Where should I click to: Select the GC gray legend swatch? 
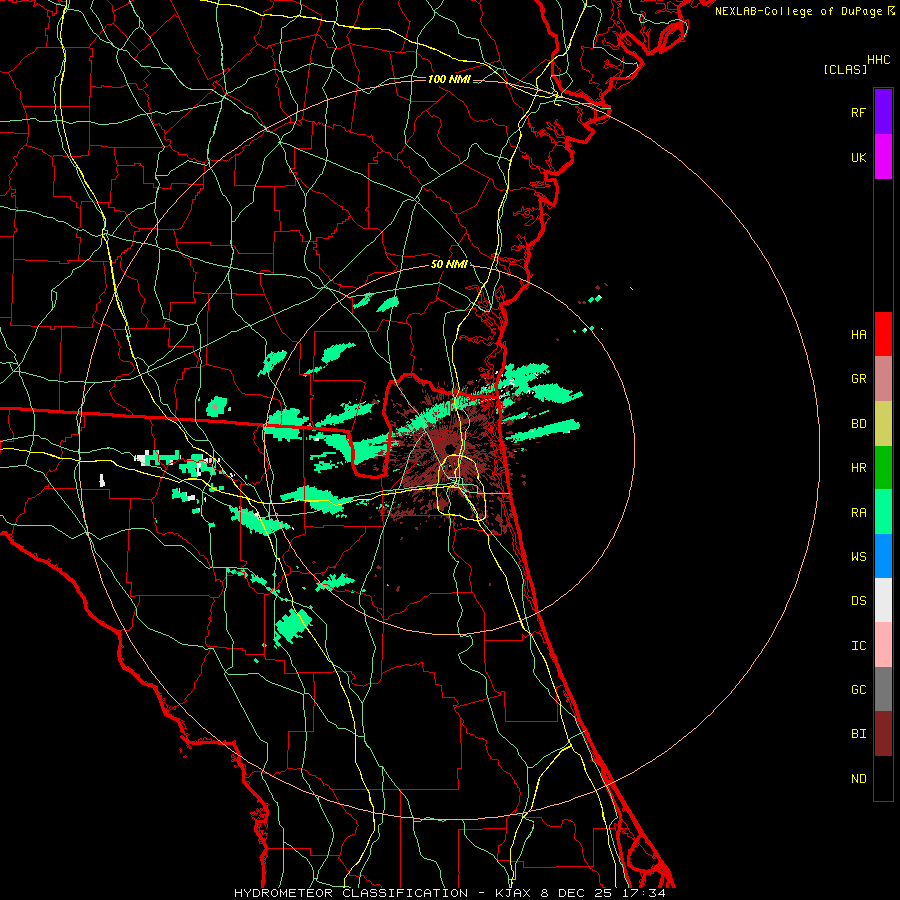click(883, 689)
